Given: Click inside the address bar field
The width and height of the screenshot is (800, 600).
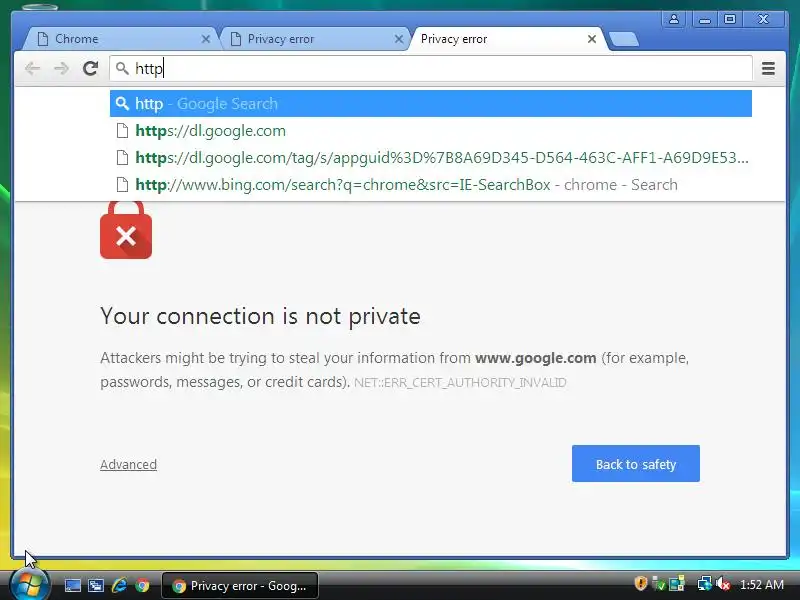Looking at the screenshot, I should tap(431, 68).
